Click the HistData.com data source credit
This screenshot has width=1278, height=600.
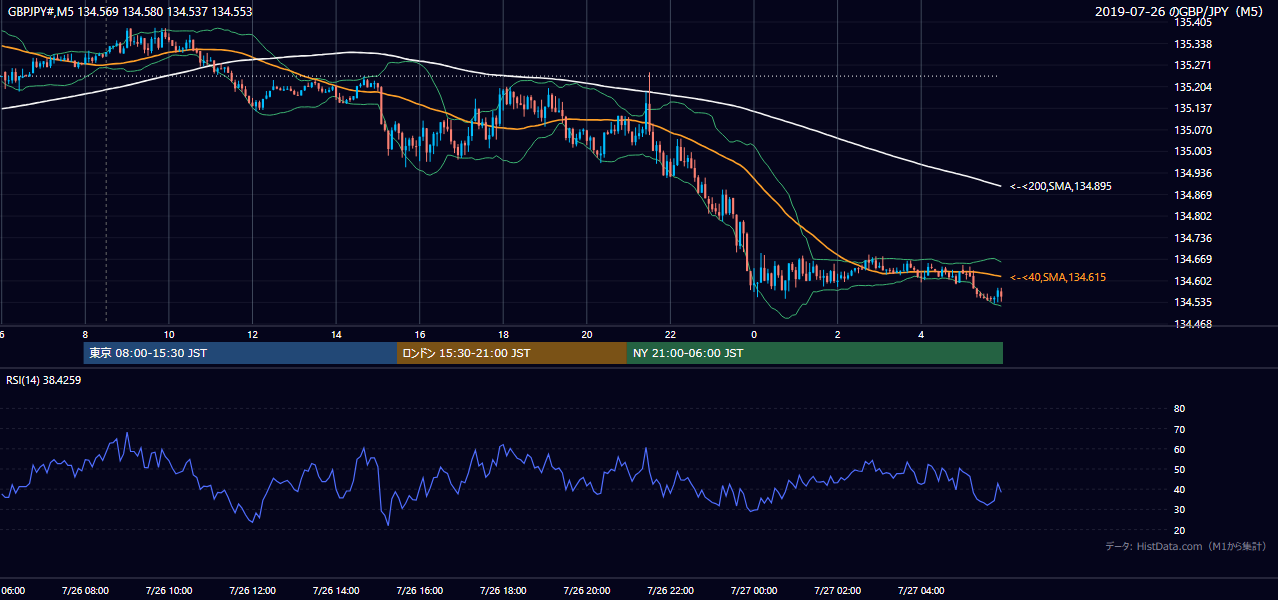(x=1186, y=546)
